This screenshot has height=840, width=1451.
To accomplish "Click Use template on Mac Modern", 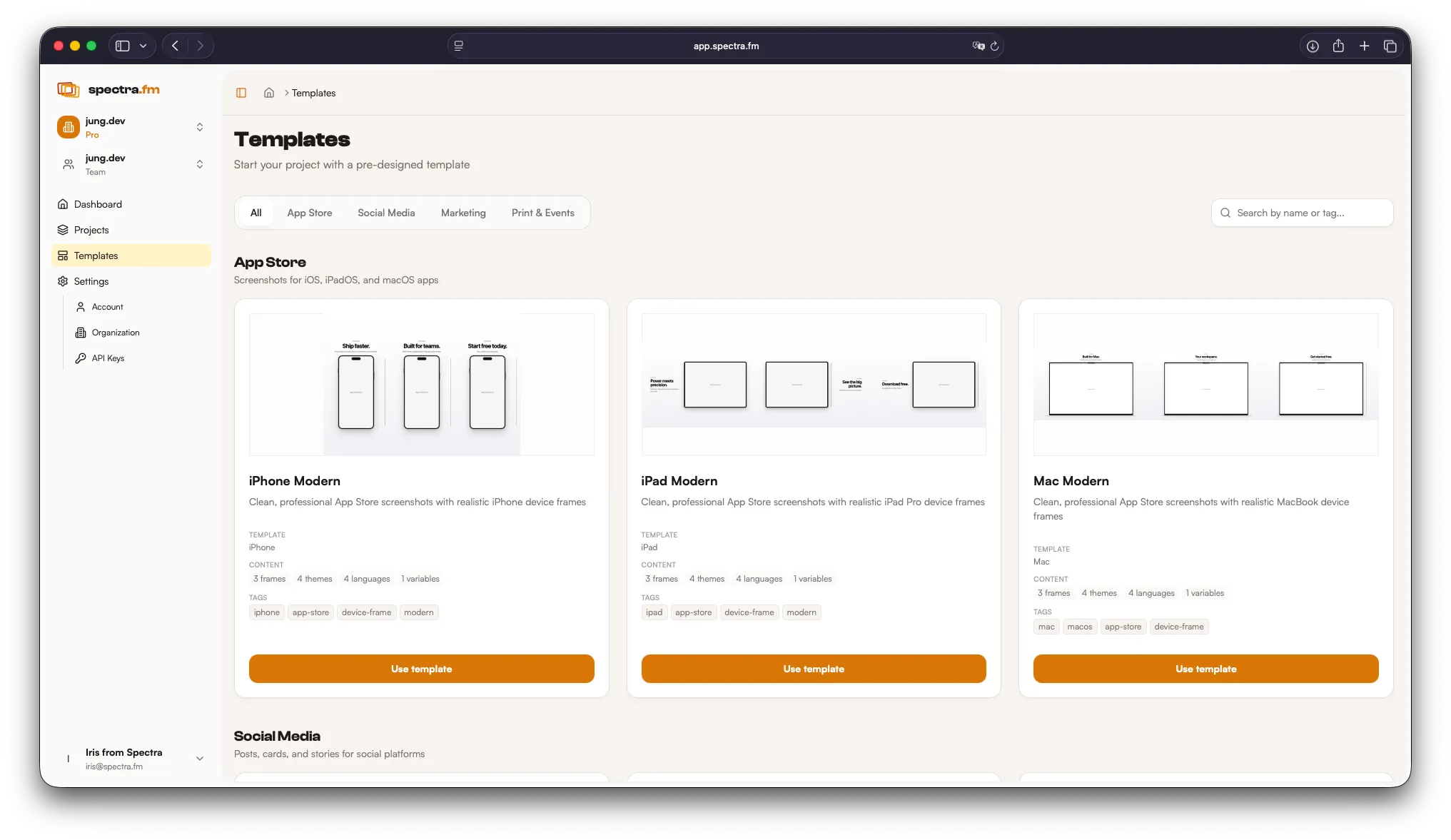I will (x=1205, y=669).
